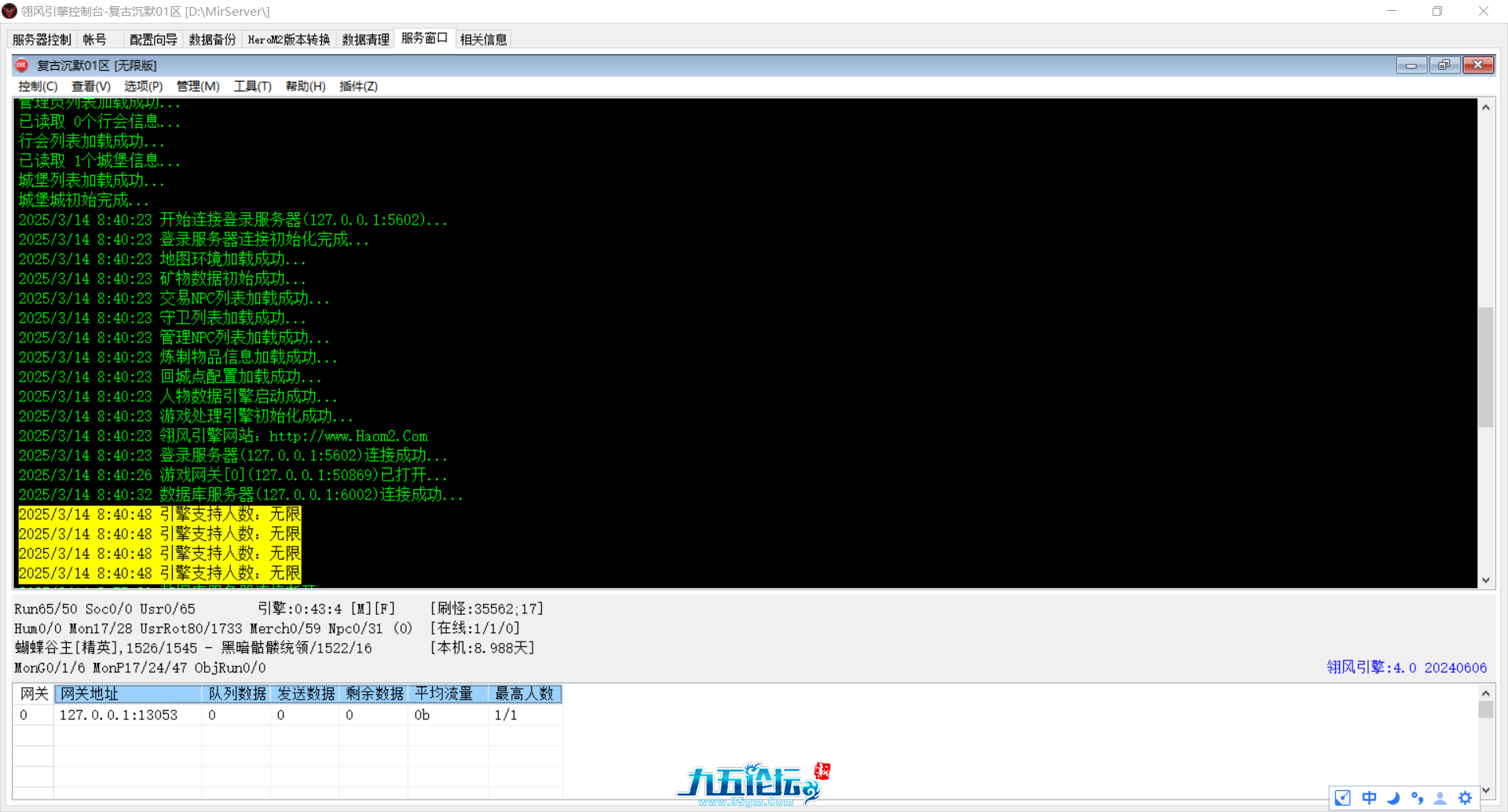Viewport: 1508px width, 812px height.
Task: Click the 网关 column header
Action: point(34,693)
